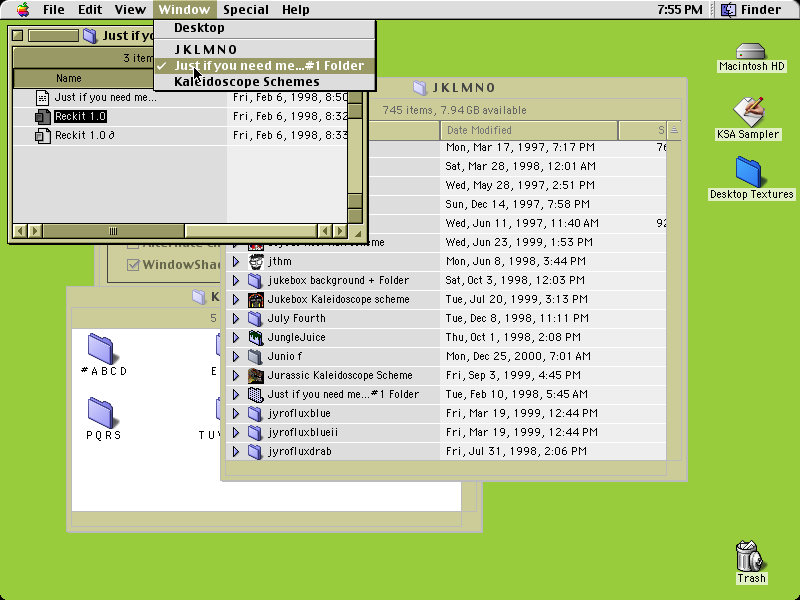Select the Jurassic Kaleidoscope Scheme icon
The height and width of the screenshot is (600, 800).
click(256, 376)
